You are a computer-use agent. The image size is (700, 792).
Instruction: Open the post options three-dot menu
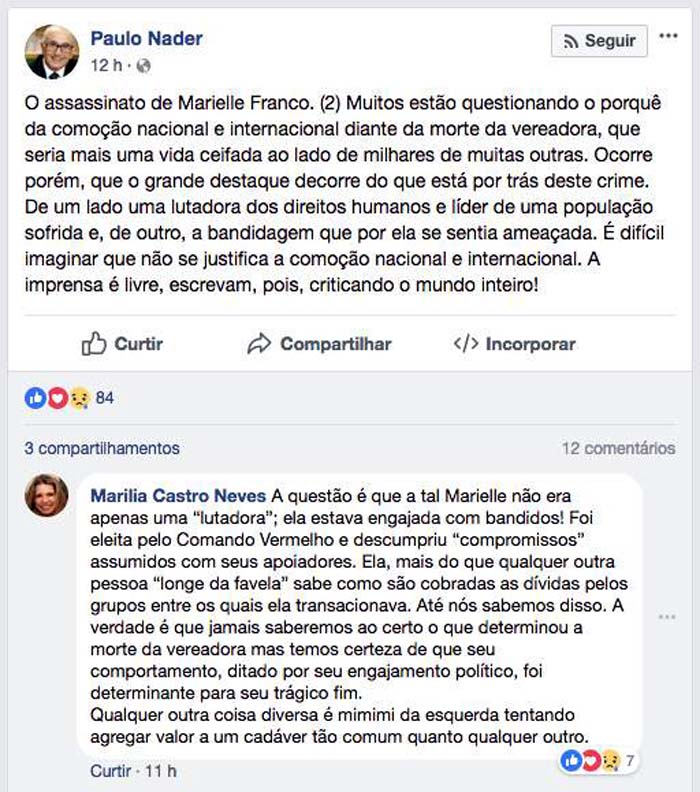click(x=668, y=36)
